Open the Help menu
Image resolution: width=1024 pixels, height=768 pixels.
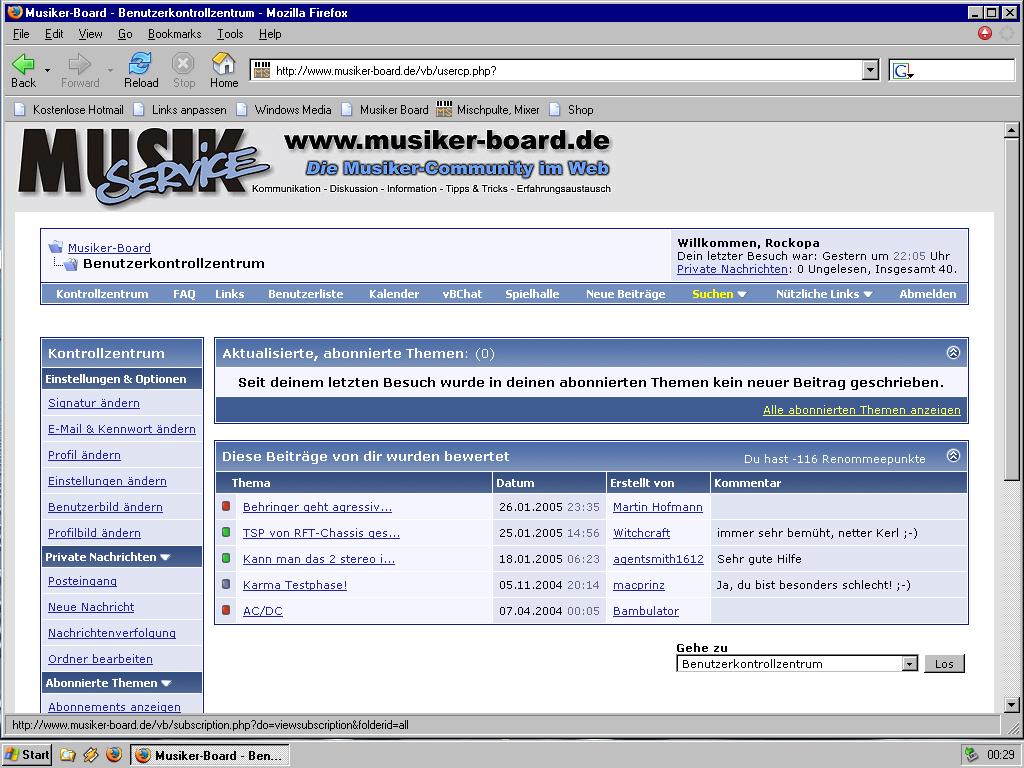coord(270,34)
